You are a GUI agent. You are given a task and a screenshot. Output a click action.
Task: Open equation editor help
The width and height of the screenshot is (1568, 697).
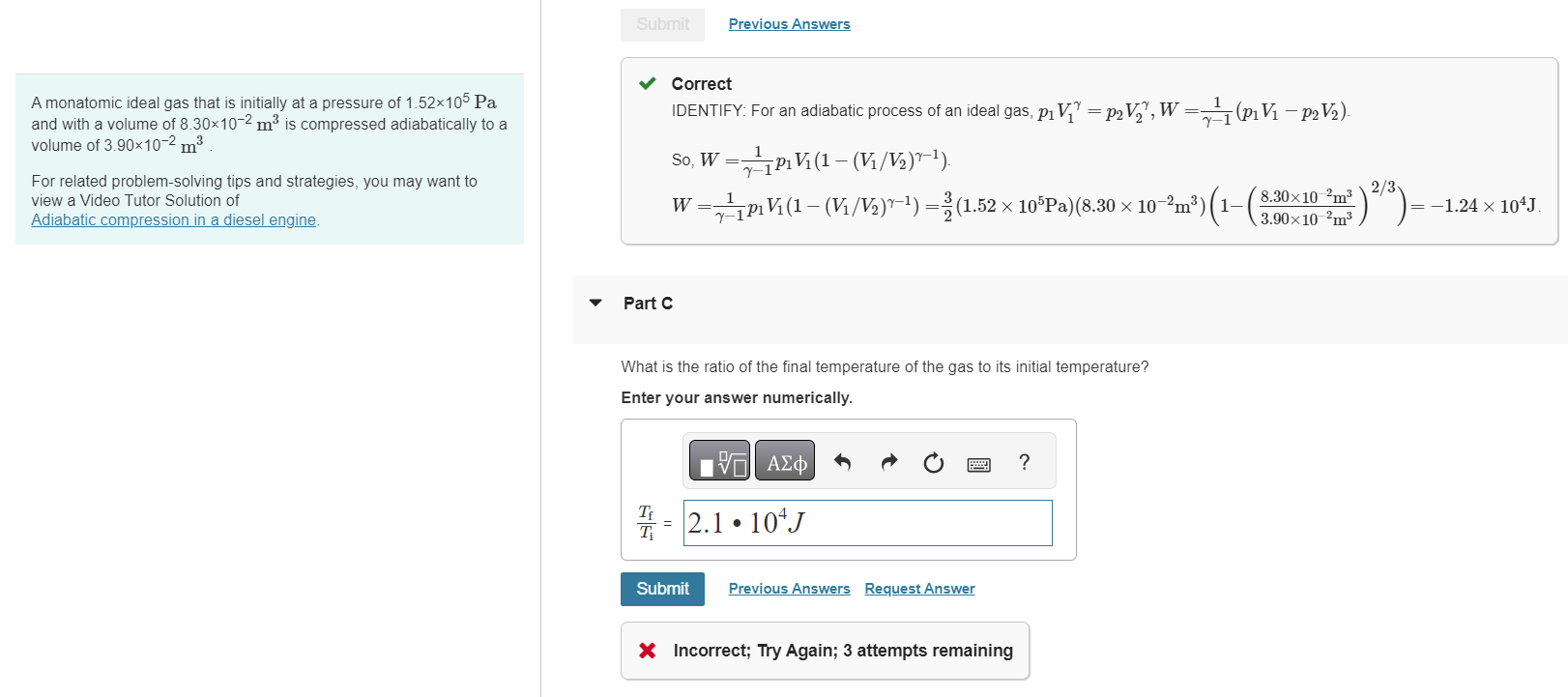pos(1024,462)
